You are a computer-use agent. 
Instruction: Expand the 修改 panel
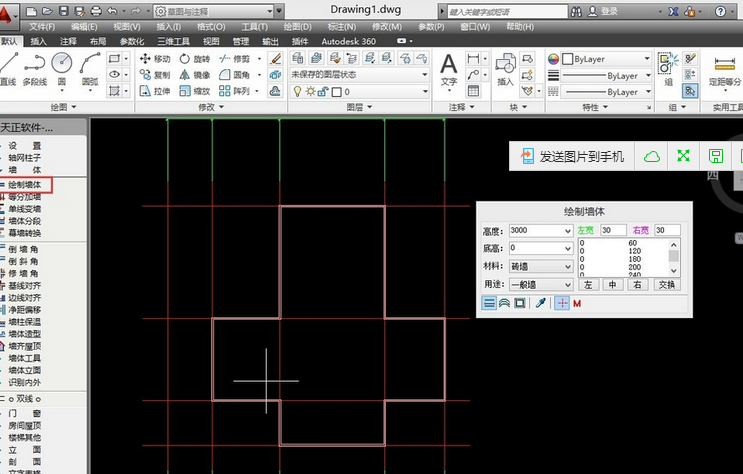pyautogui.click(x=211, y=107)
